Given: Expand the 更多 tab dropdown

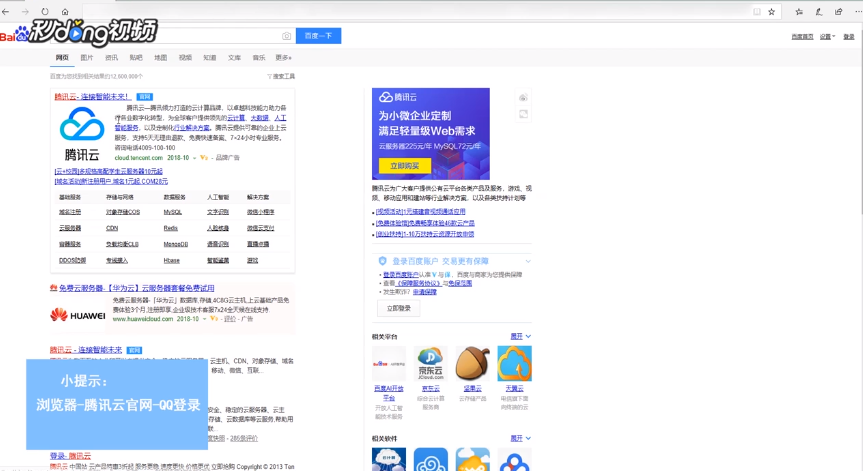Looking at the screenshot, I should [x=283, y=57].
